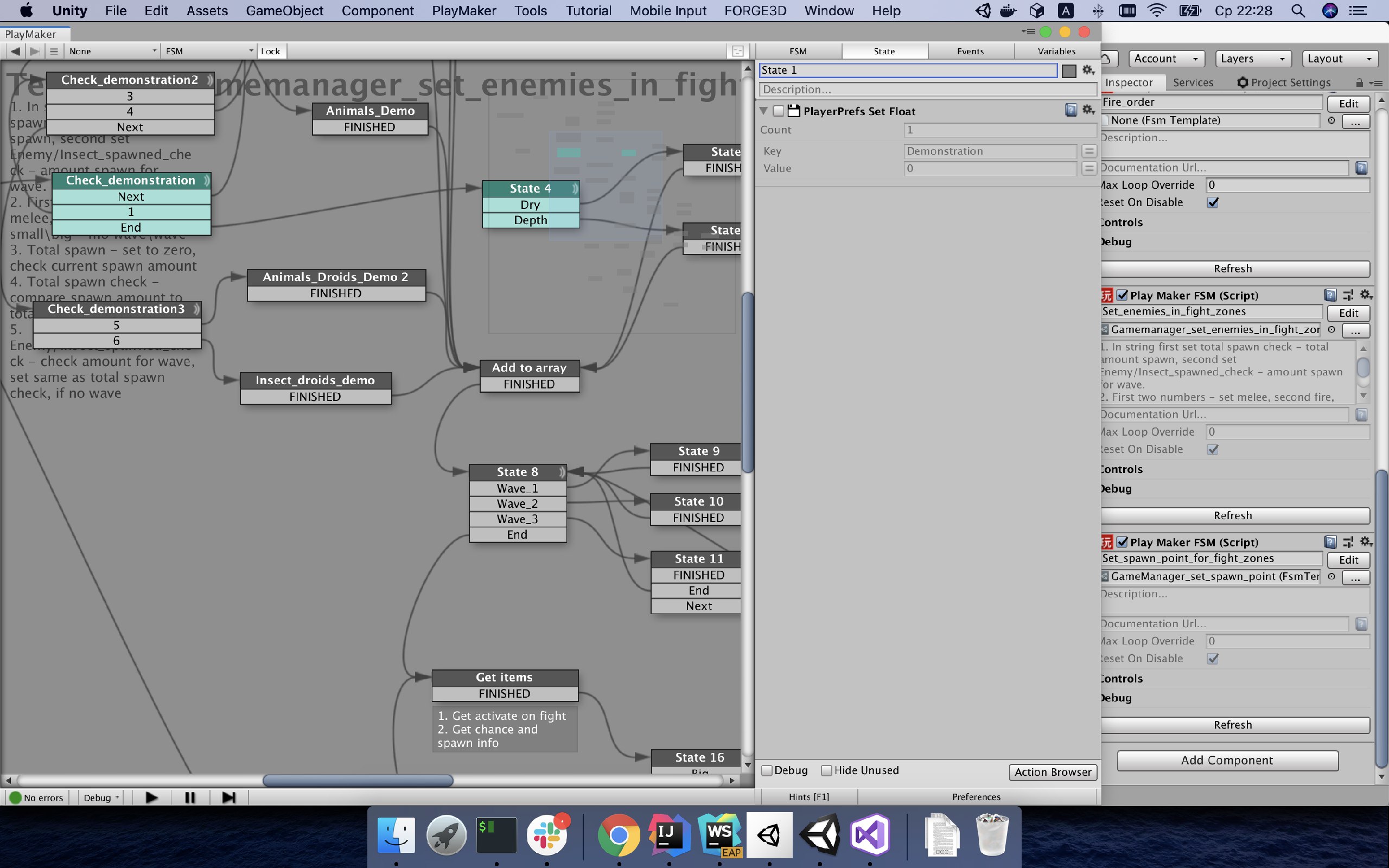Switch to the FSM tab
1389x868 pixels.
[x=798, y=51]
